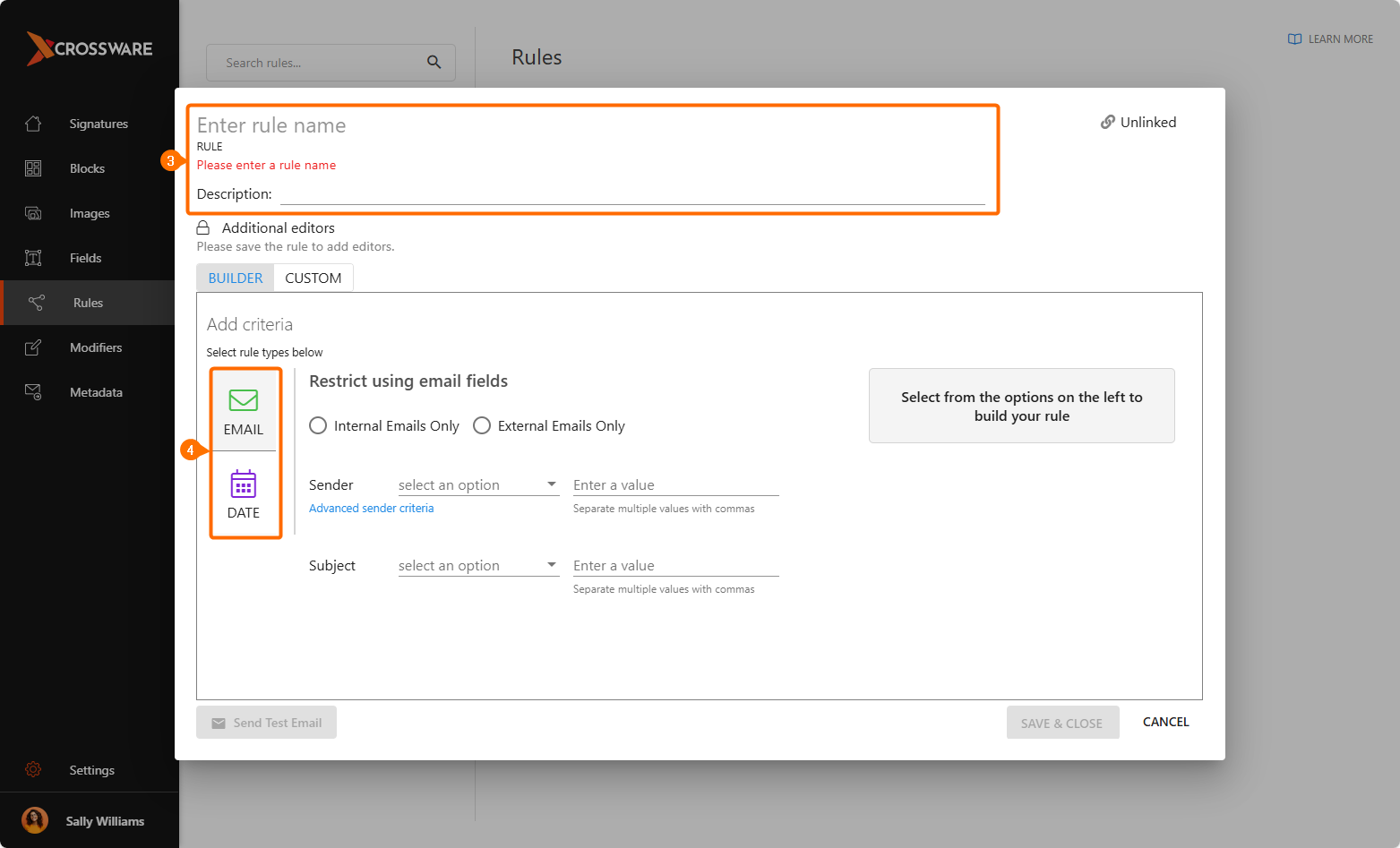Select Internal Emails Only radio button
Screen dimensions: 1400x848
[x=318, y=426]
